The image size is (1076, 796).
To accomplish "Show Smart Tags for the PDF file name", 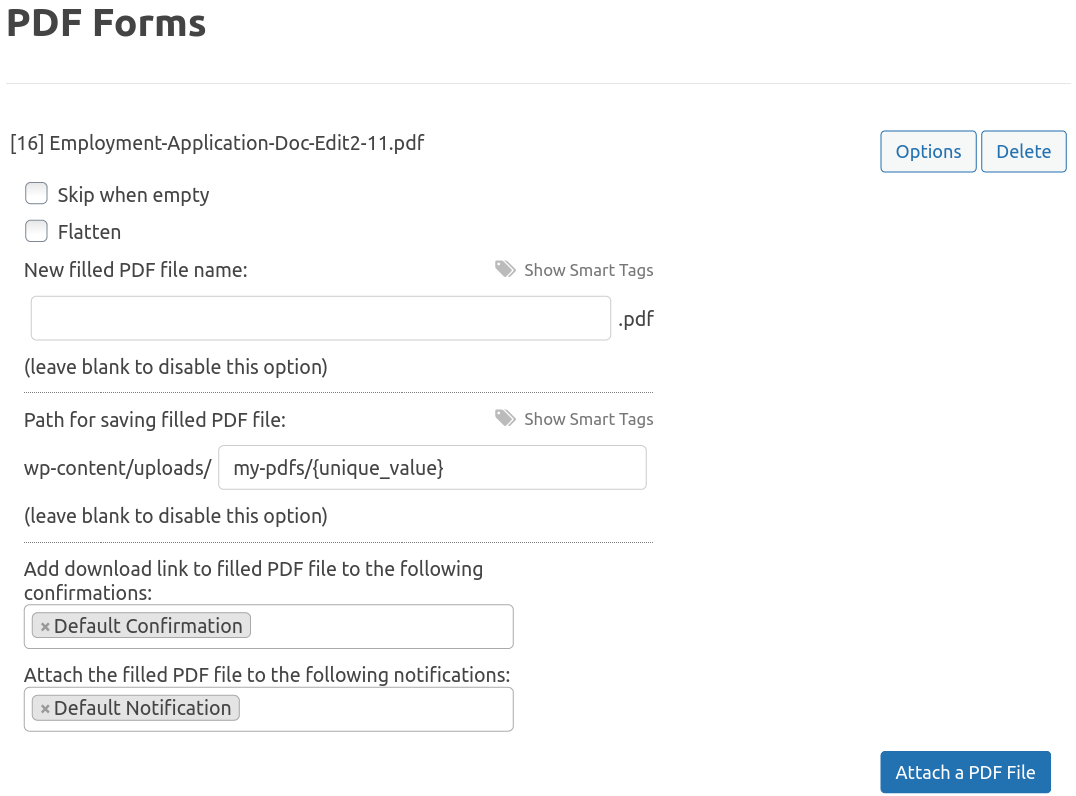I will [588, 270].
